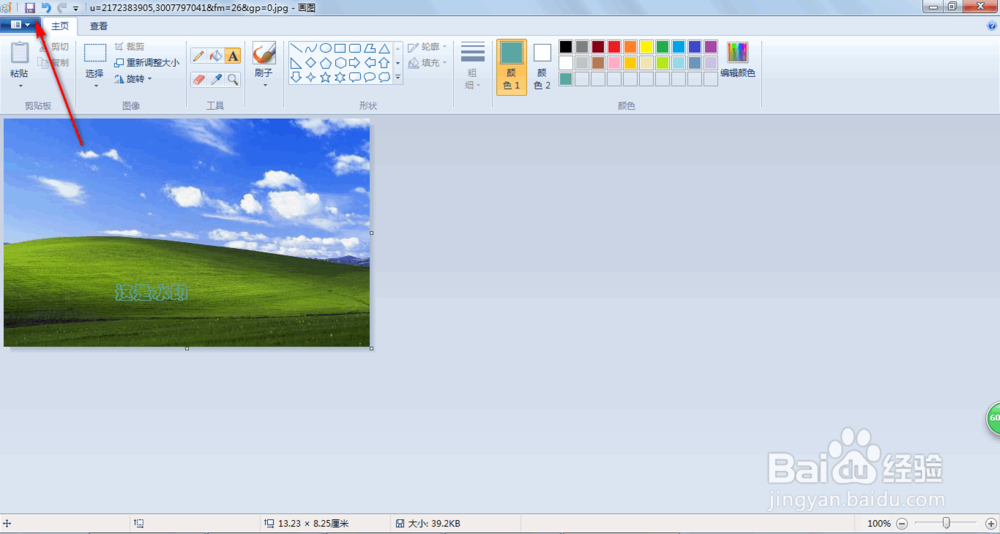Choose the Line shape
The width and height of the screenshot is (1000, 534).
pyautogui.click(x=296, y=48)
